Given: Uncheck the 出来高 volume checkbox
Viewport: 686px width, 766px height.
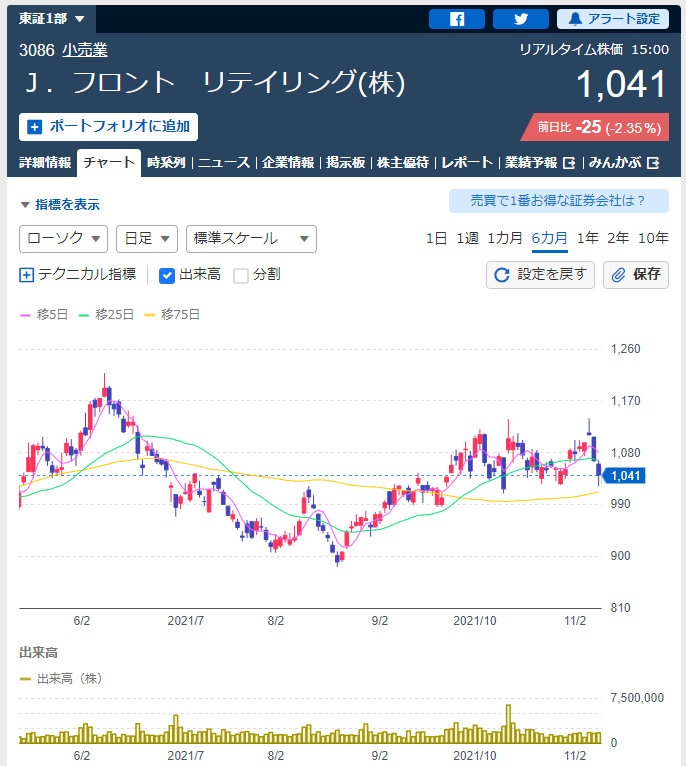Looking at the screenshot, I should (x=167, y=276).
